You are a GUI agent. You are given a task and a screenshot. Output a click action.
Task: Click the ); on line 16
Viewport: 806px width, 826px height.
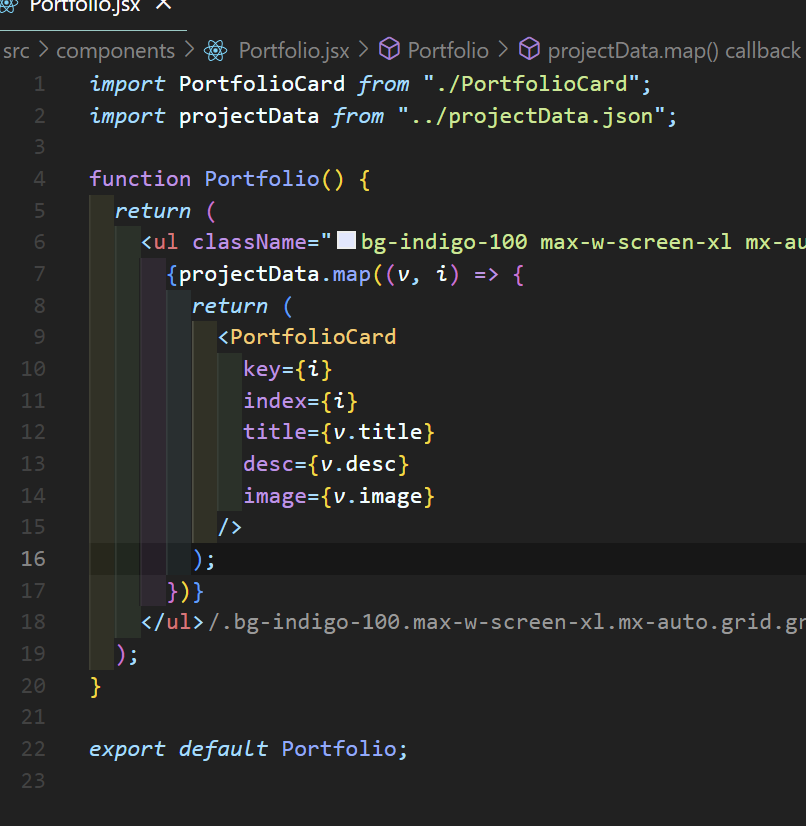point(204,559)
